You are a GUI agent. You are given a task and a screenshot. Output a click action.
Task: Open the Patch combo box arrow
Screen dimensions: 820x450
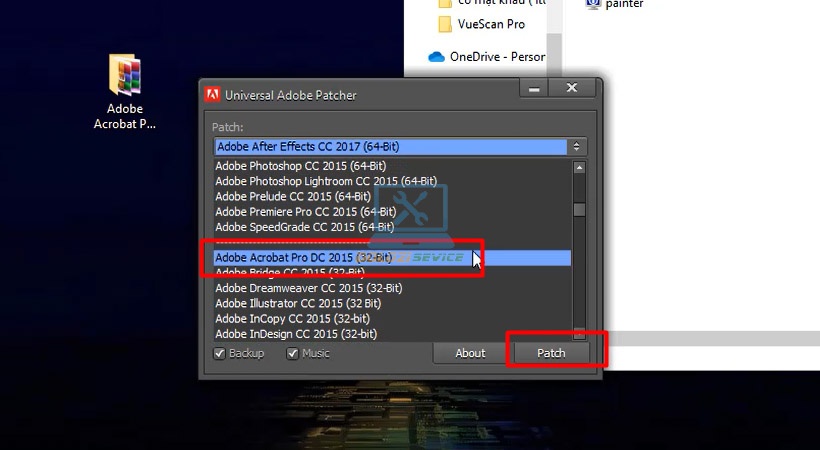click(576, 147)
